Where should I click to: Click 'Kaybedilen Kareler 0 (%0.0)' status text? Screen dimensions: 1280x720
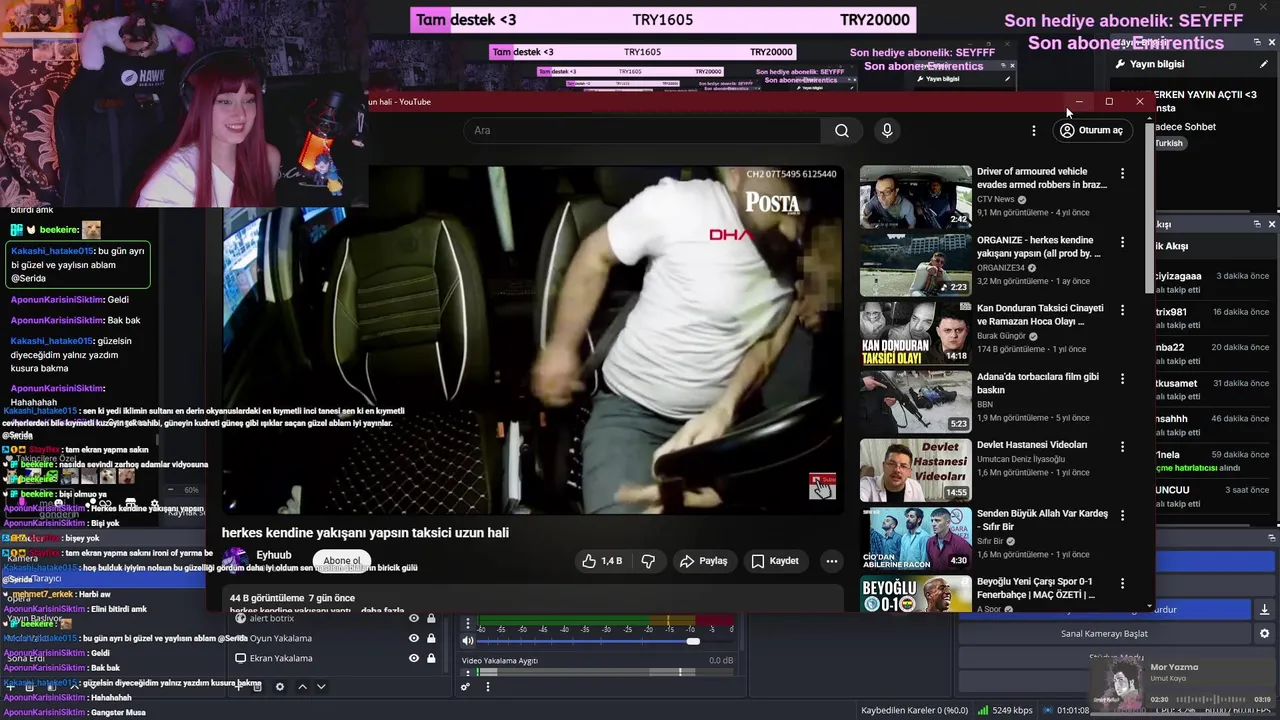pyautogui.click(x=914, y=710)
